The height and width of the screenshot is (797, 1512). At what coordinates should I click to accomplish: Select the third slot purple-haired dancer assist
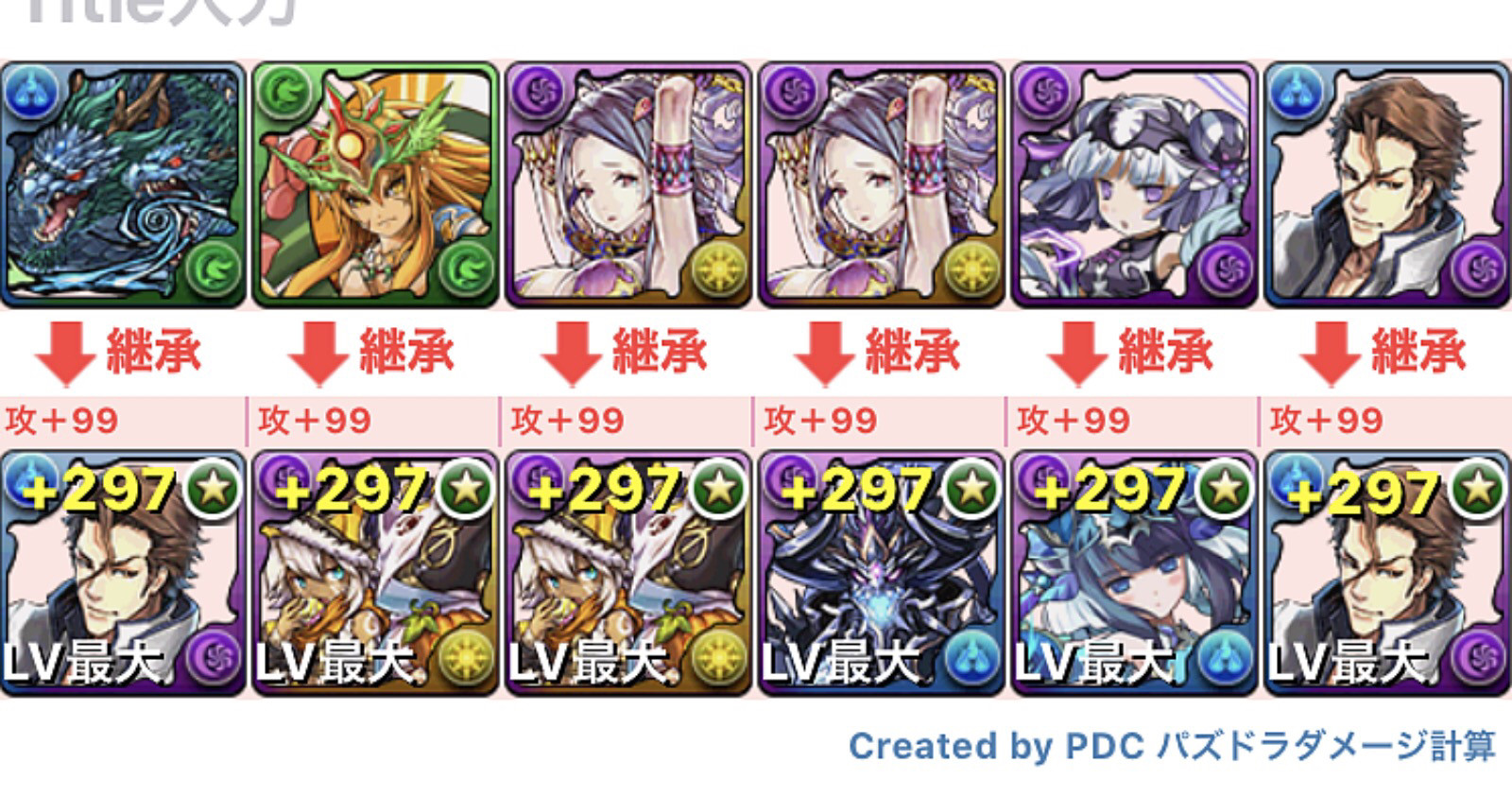[x=627, y=185]
